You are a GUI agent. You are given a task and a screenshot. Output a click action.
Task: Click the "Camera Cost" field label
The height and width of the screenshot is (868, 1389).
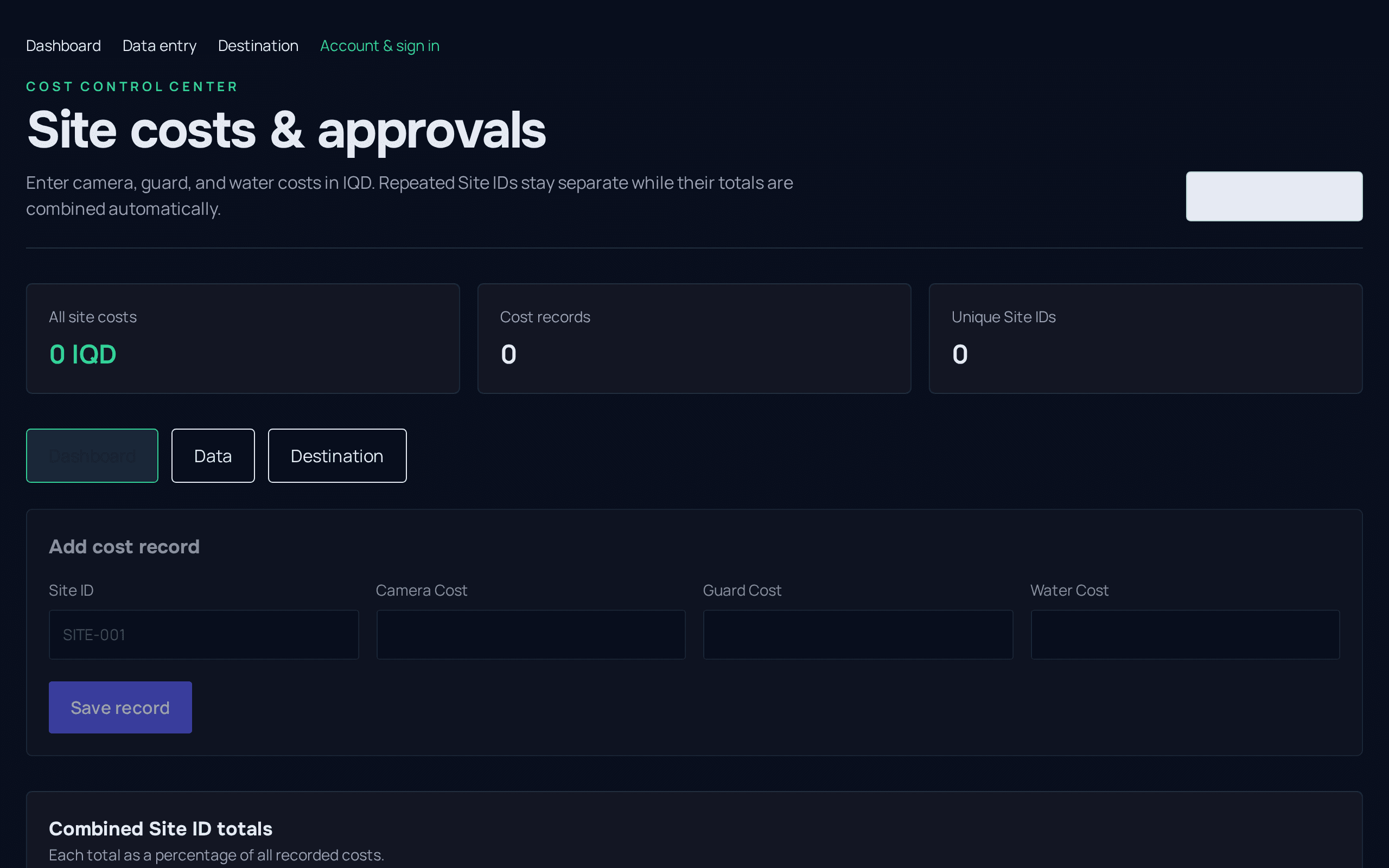(421, 590)
